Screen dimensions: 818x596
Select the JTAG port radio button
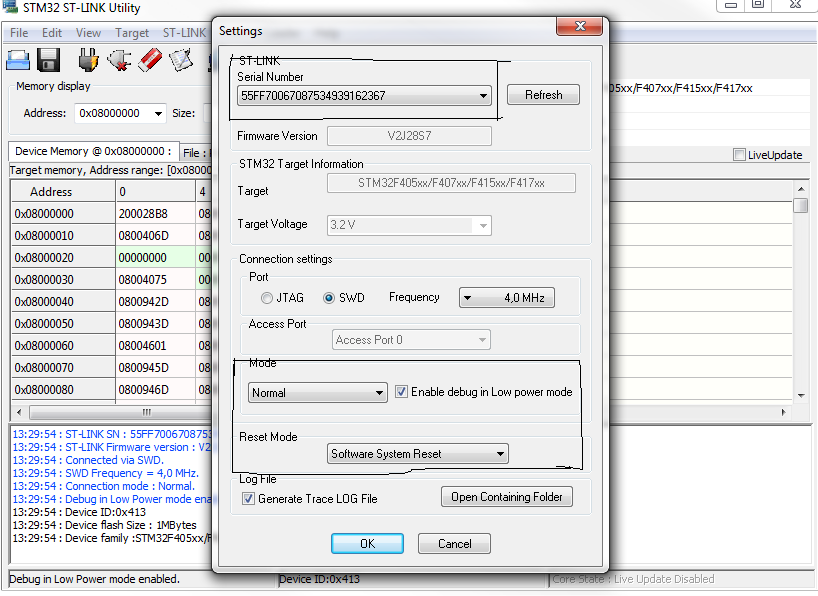267,297
